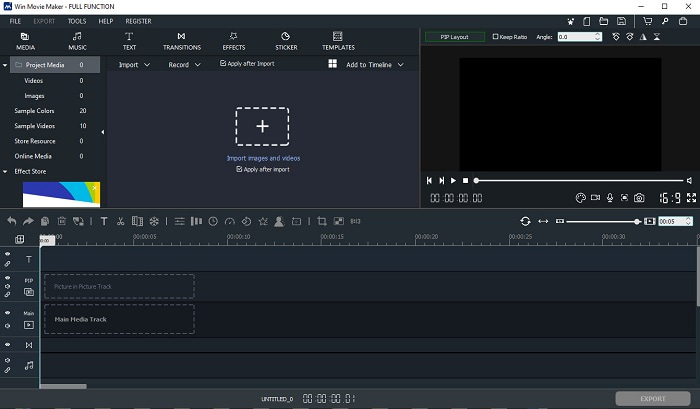Click the rotate icon in the timeline toolbar
Viewport: 700px width, 409px height.
[246, 221]
